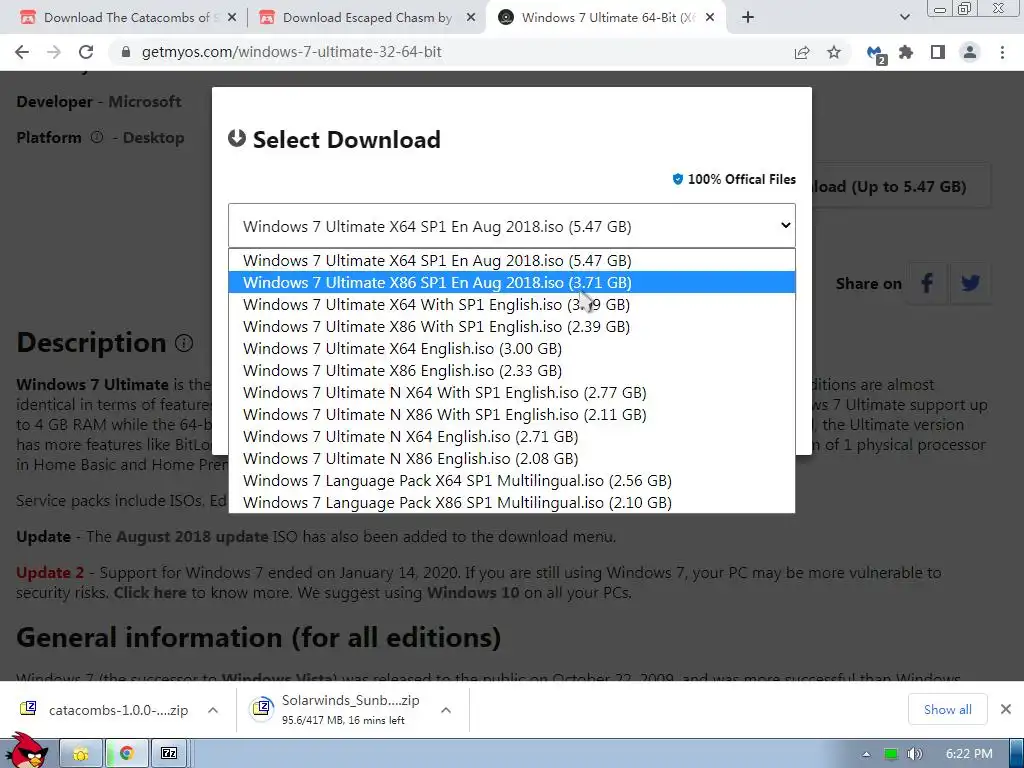1024x768 pixels.
Task: Choose Language Pack X64 SP1 Multilingual.iso
Action: (x=511, y=481)
